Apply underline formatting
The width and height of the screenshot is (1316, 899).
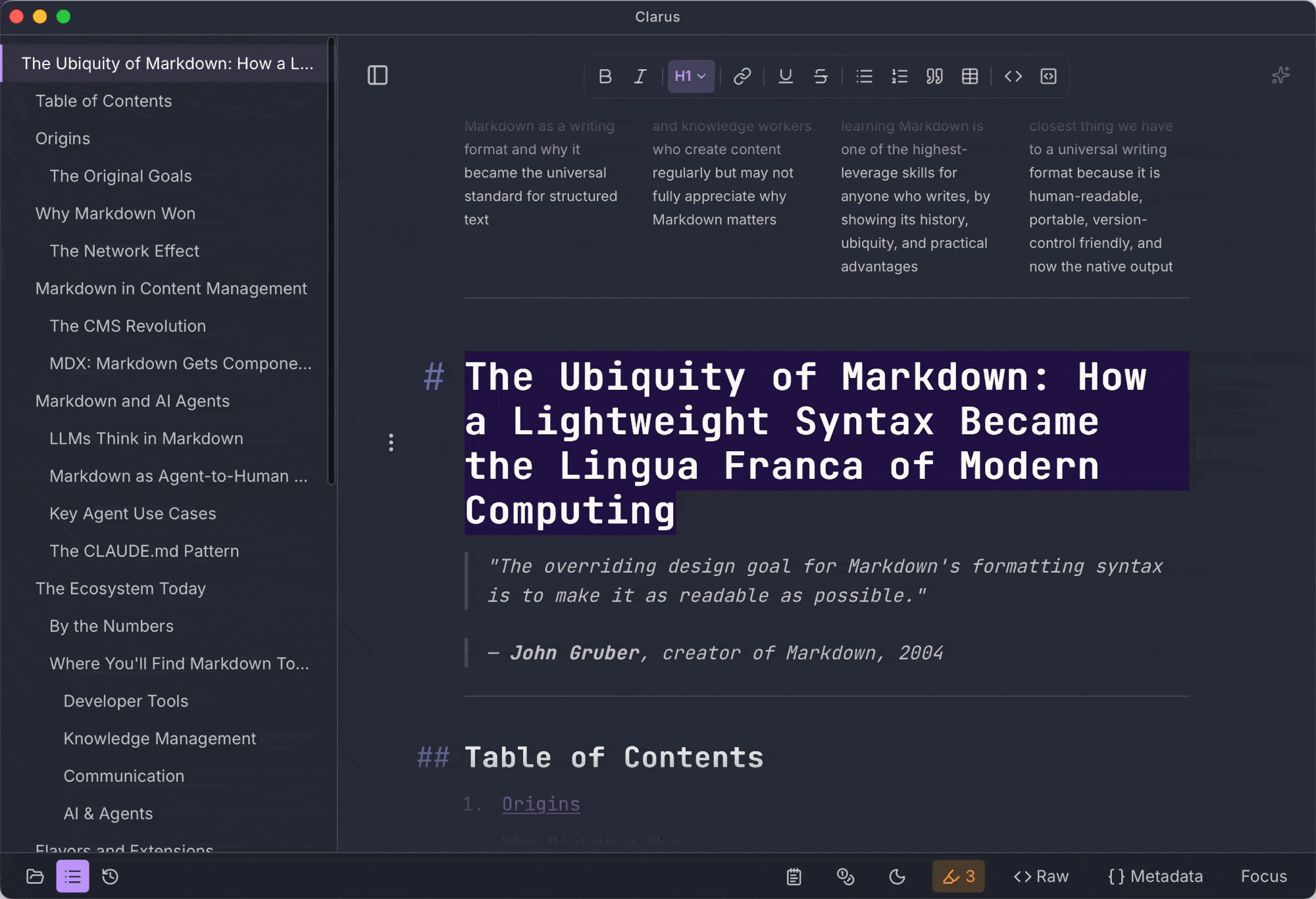coord(785,76)
